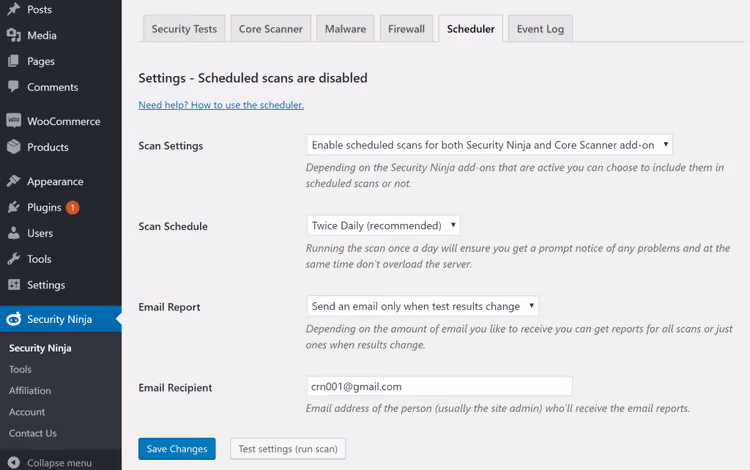
Task: Switch to the Firewall tab
Action: pos(406,29)
